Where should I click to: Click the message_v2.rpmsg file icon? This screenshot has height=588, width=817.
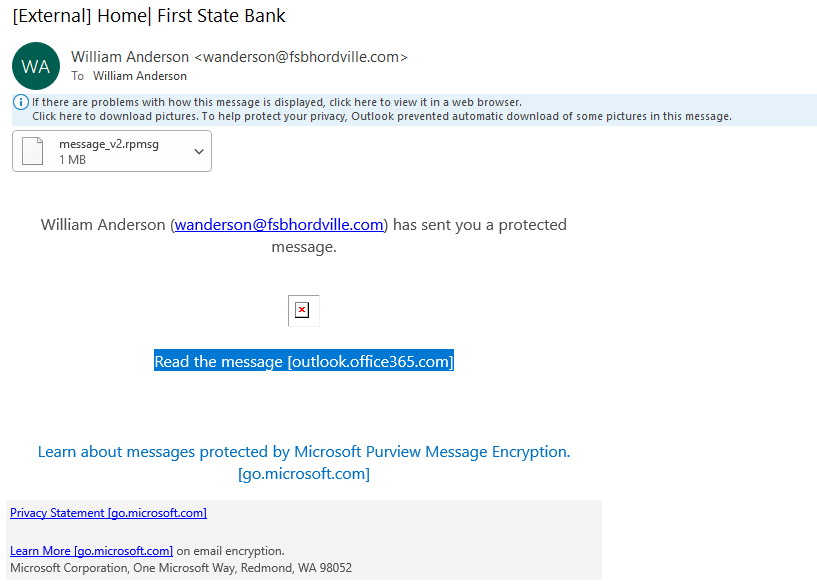click(x=32, y=151)
